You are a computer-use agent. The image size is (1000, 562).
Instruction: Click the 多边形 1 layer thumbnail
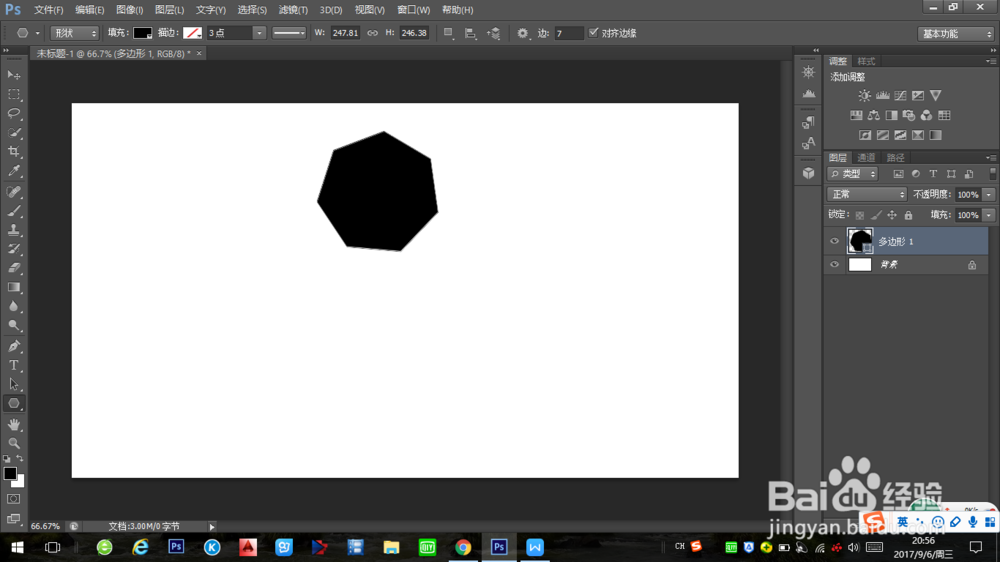(860, 241)
